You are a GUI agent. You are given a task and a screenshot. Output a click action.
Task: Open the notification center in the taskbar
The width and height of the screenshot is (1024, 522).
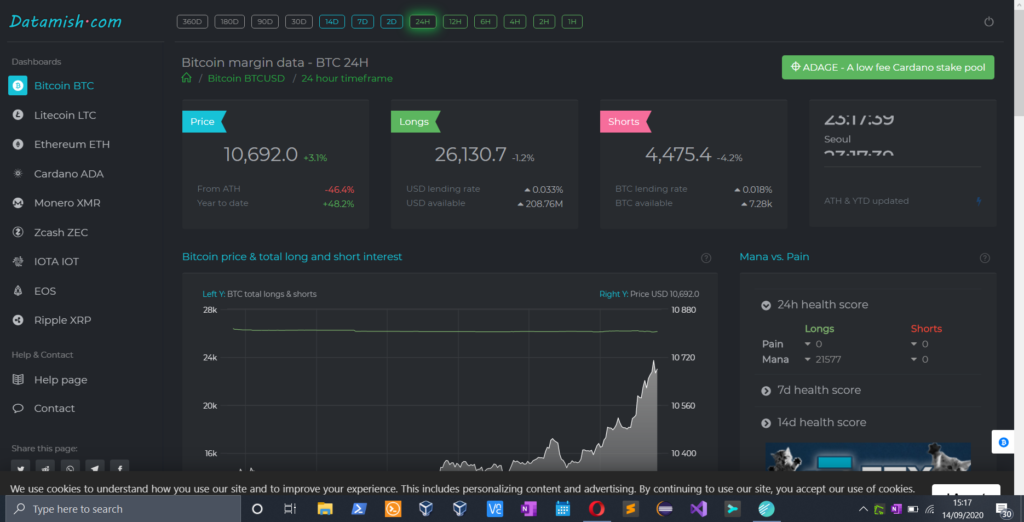coord(1003,509)
